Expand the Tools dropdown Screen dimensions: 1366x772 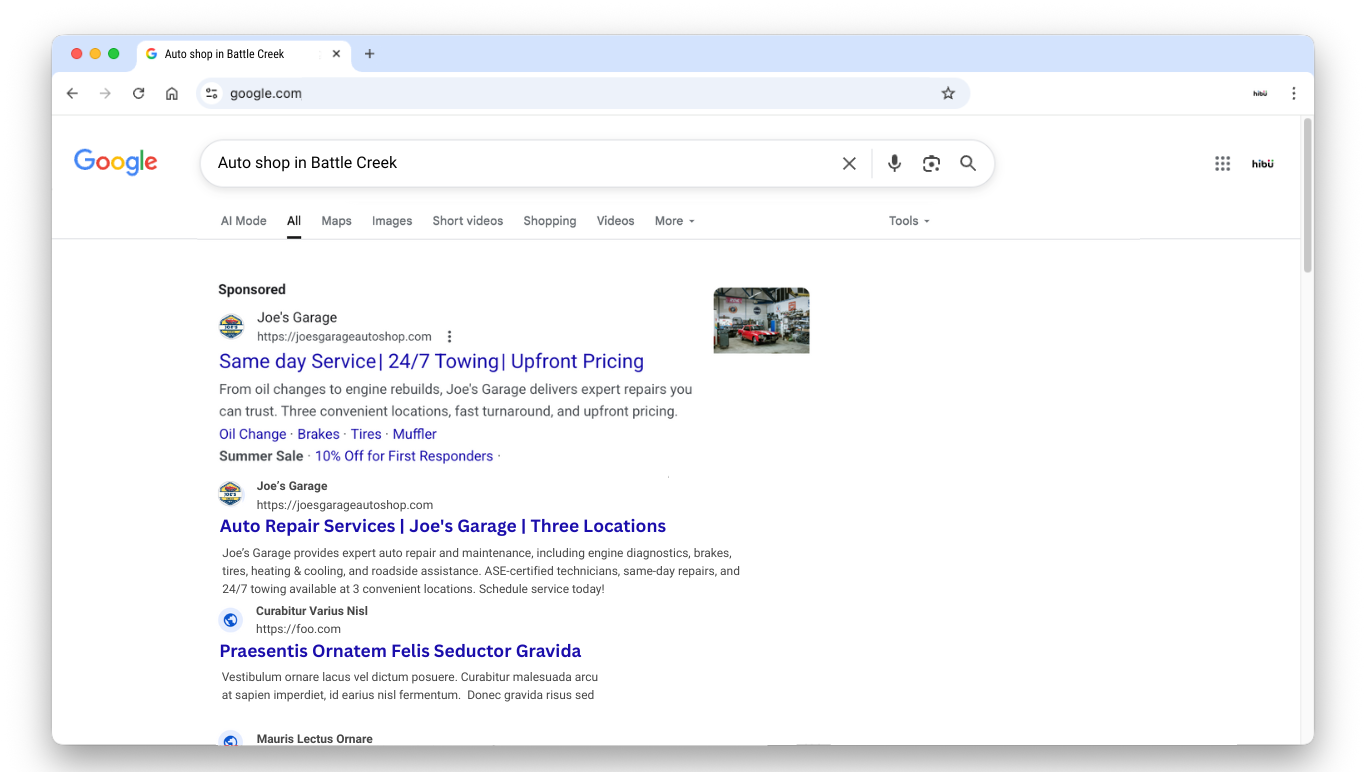(908, 221)
